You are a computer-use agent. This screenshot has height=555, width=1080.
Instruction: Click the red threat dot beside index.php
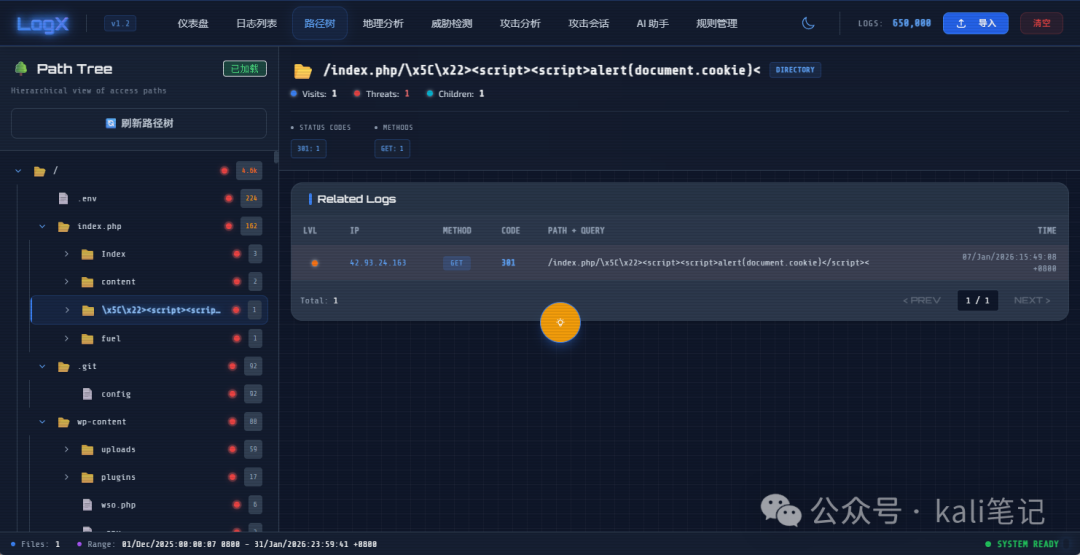click(229, 226)
